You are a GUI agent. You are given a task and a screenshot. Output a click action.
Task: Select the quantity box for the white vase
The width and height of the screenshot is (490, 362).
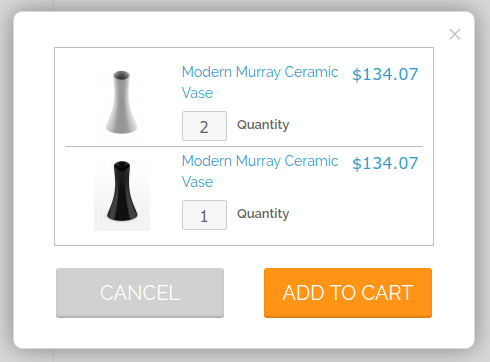coord(204,126)
